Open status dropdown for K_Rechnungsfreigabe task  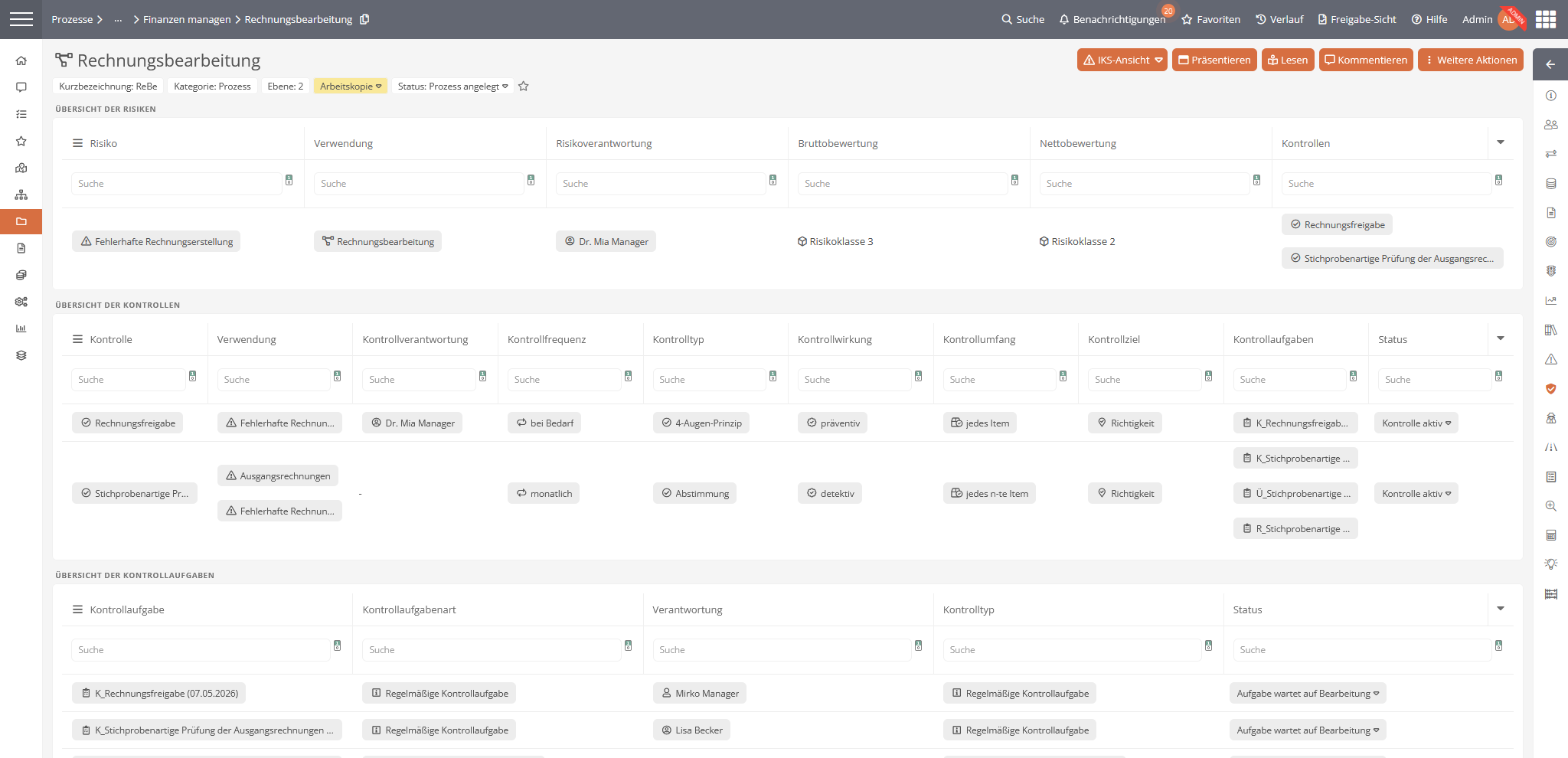click(1308, 694)
